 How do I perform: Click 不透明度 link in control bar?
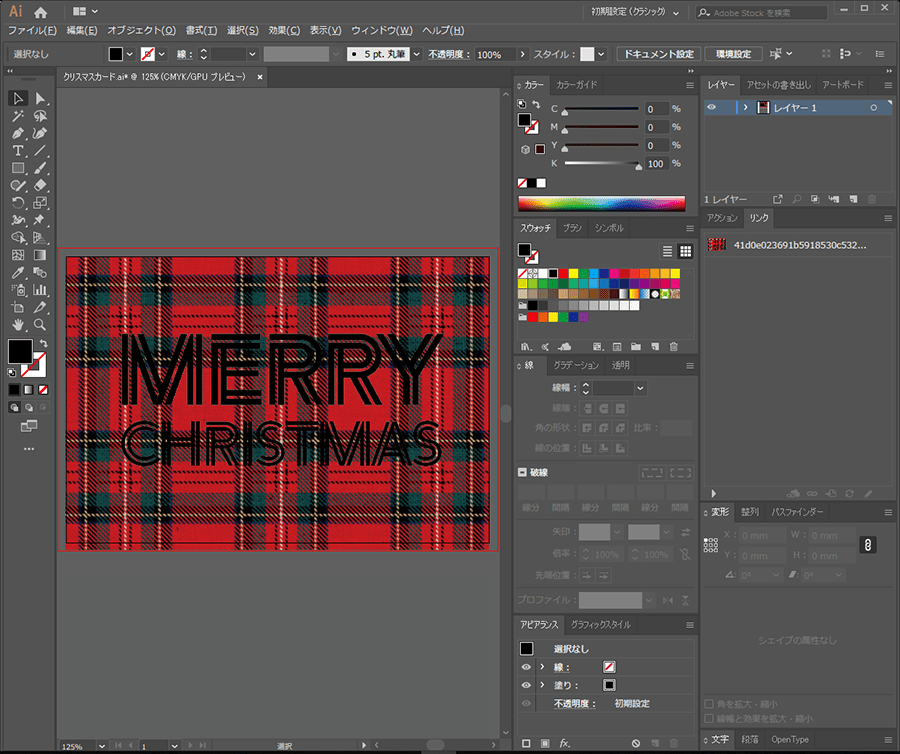[x=449, y=54]
